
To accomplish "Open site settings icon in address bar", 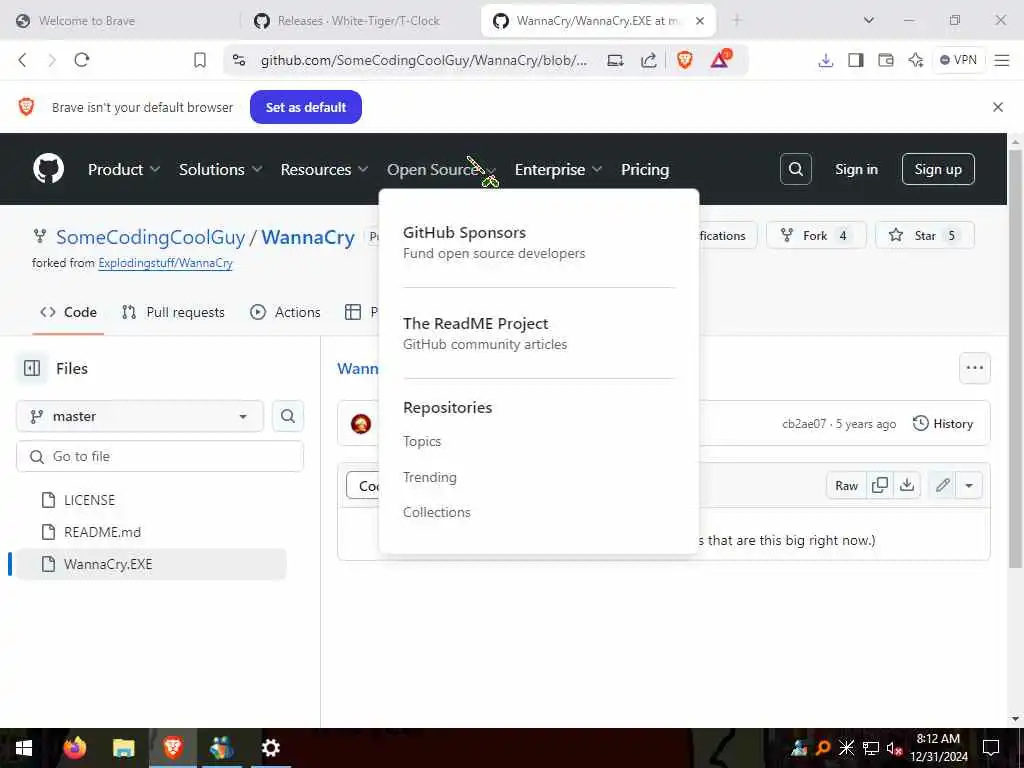I will tap(239, 60).
